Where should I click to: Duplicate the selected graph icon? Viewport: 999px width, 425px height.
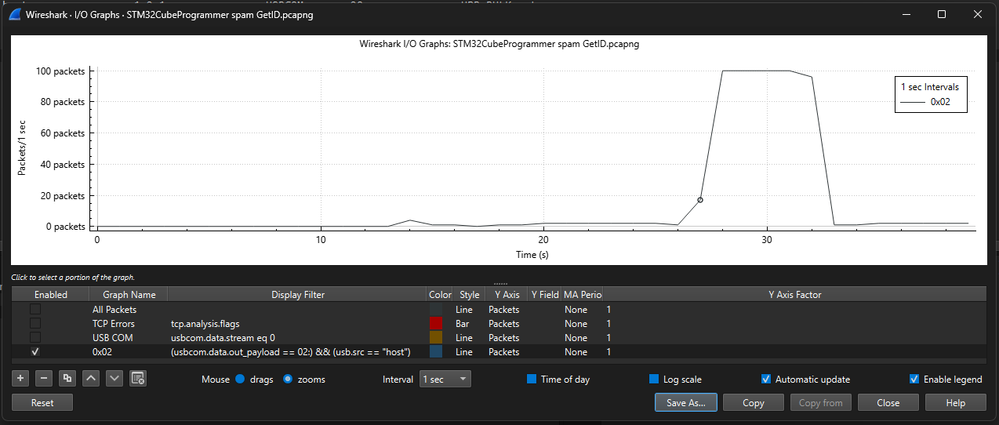point(67,378)
